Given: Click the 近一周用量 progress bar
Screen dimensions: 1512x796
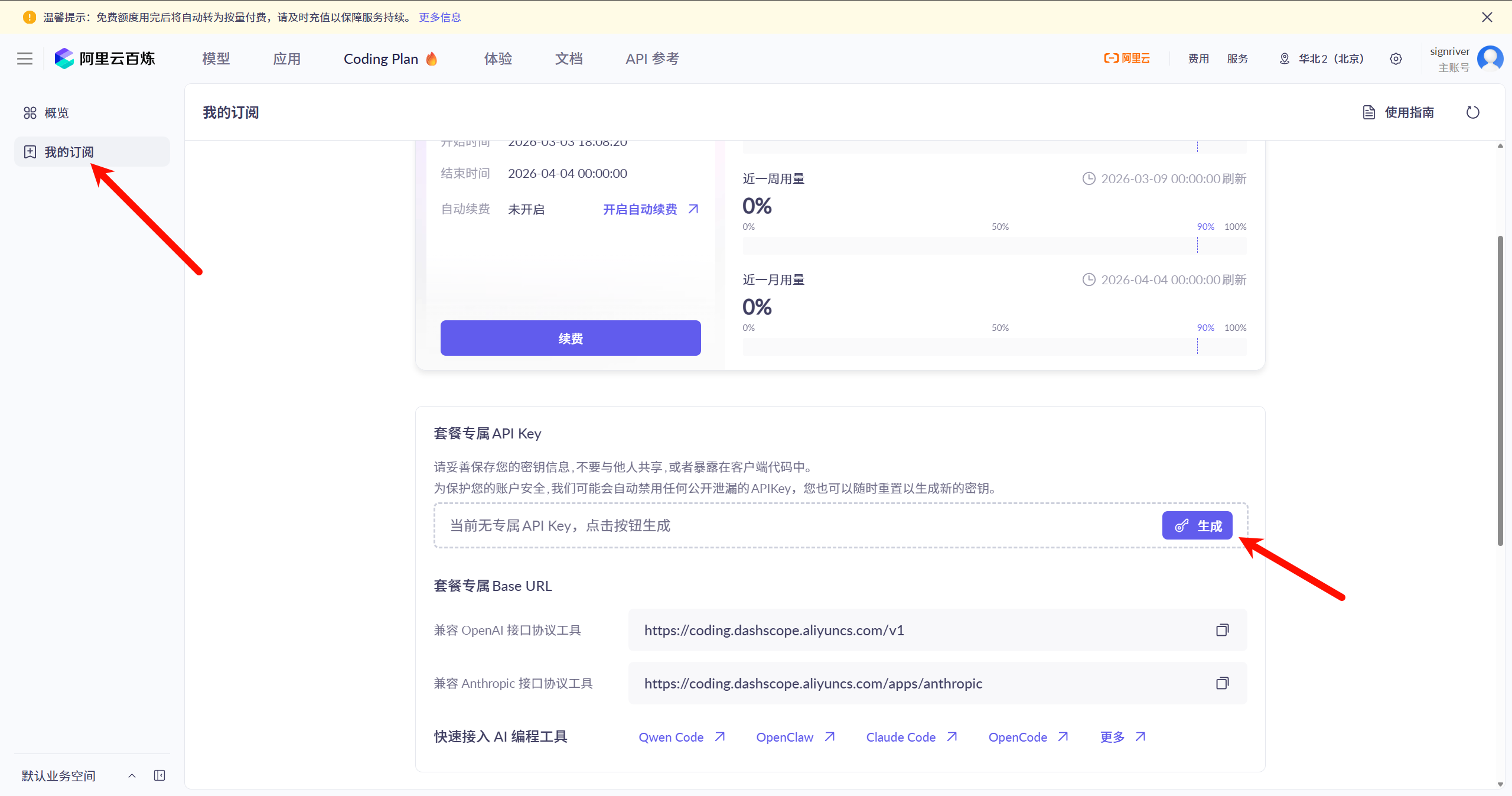Looking at the screenshot, I should click(995, 245).
